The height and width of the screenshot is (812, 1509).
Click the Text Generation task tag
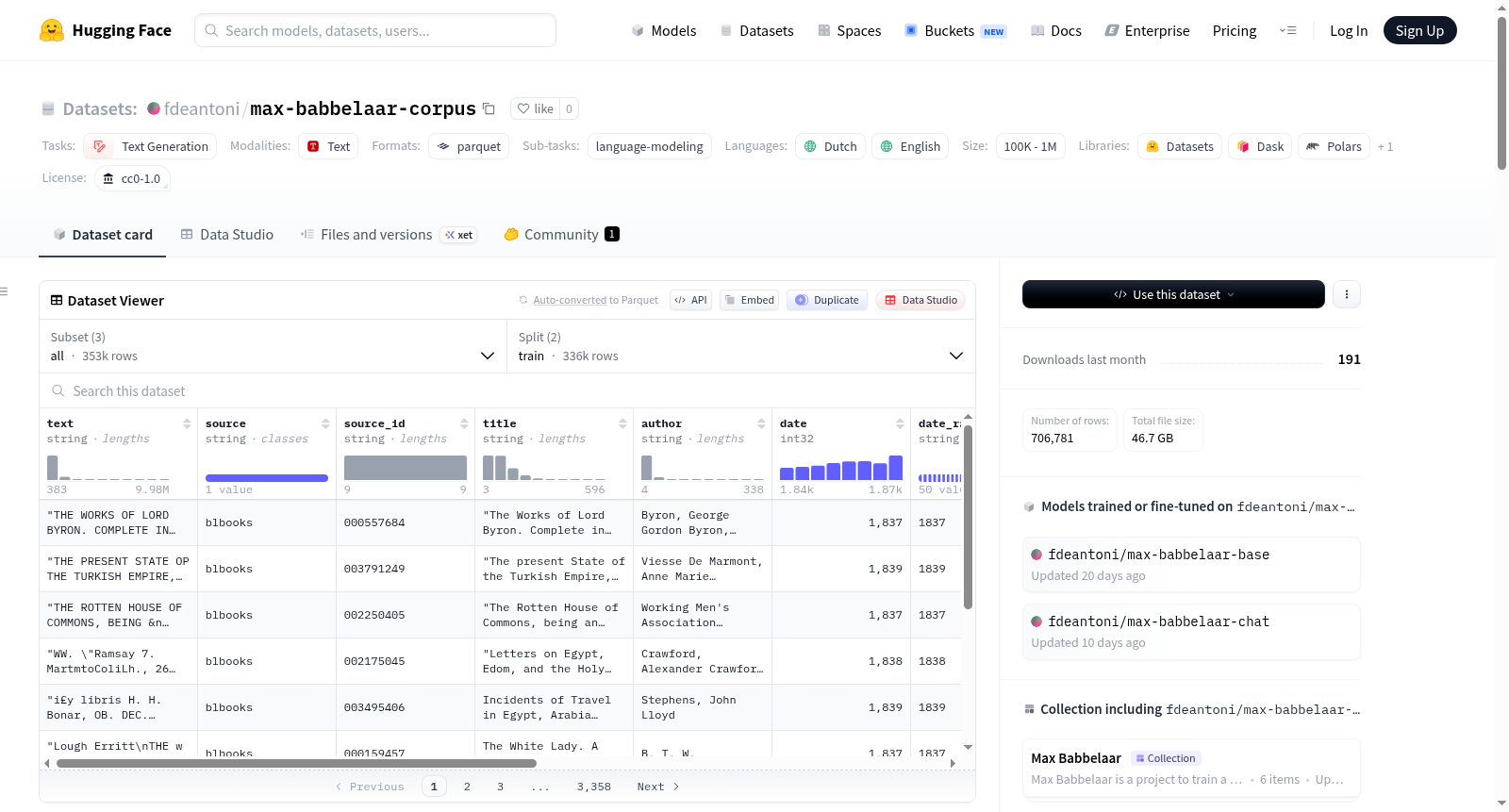pos(150,146)
